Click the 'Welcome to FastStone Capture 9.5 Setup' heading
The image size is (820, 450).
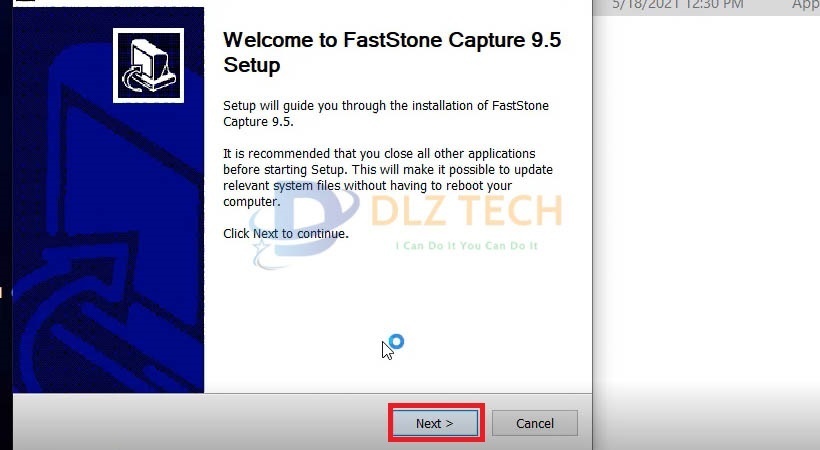point(392,52)
